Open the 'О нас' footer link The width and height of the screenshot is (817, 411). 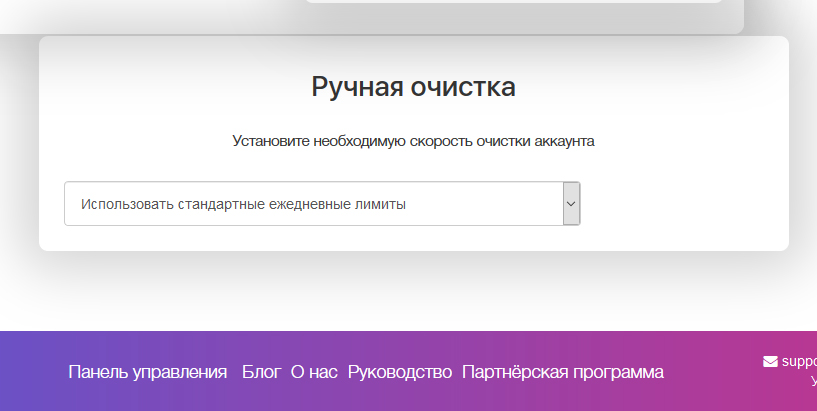[314, 372]
